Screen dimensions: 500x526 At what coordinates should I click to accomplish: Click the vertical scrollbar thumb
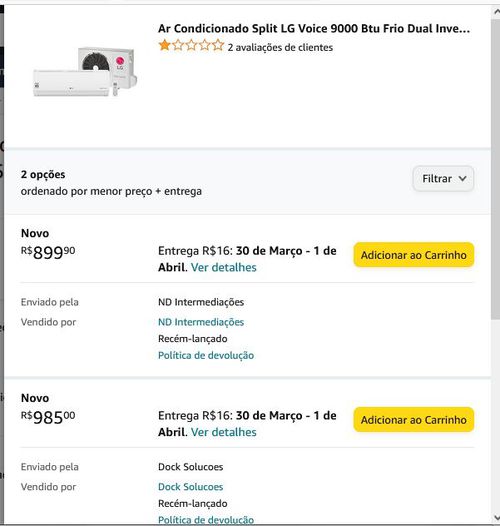(496, 169)
